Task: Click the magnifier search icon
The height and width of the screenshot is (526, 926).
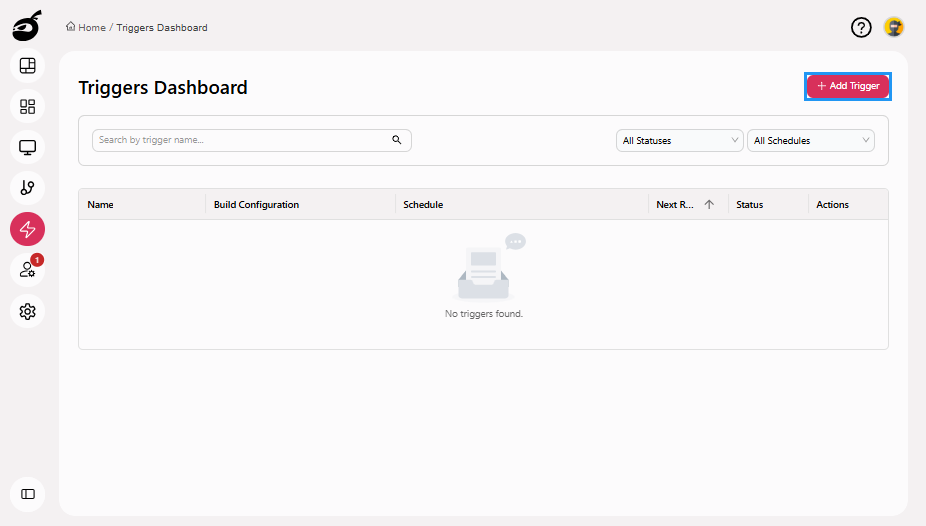Action: point(397,141)
